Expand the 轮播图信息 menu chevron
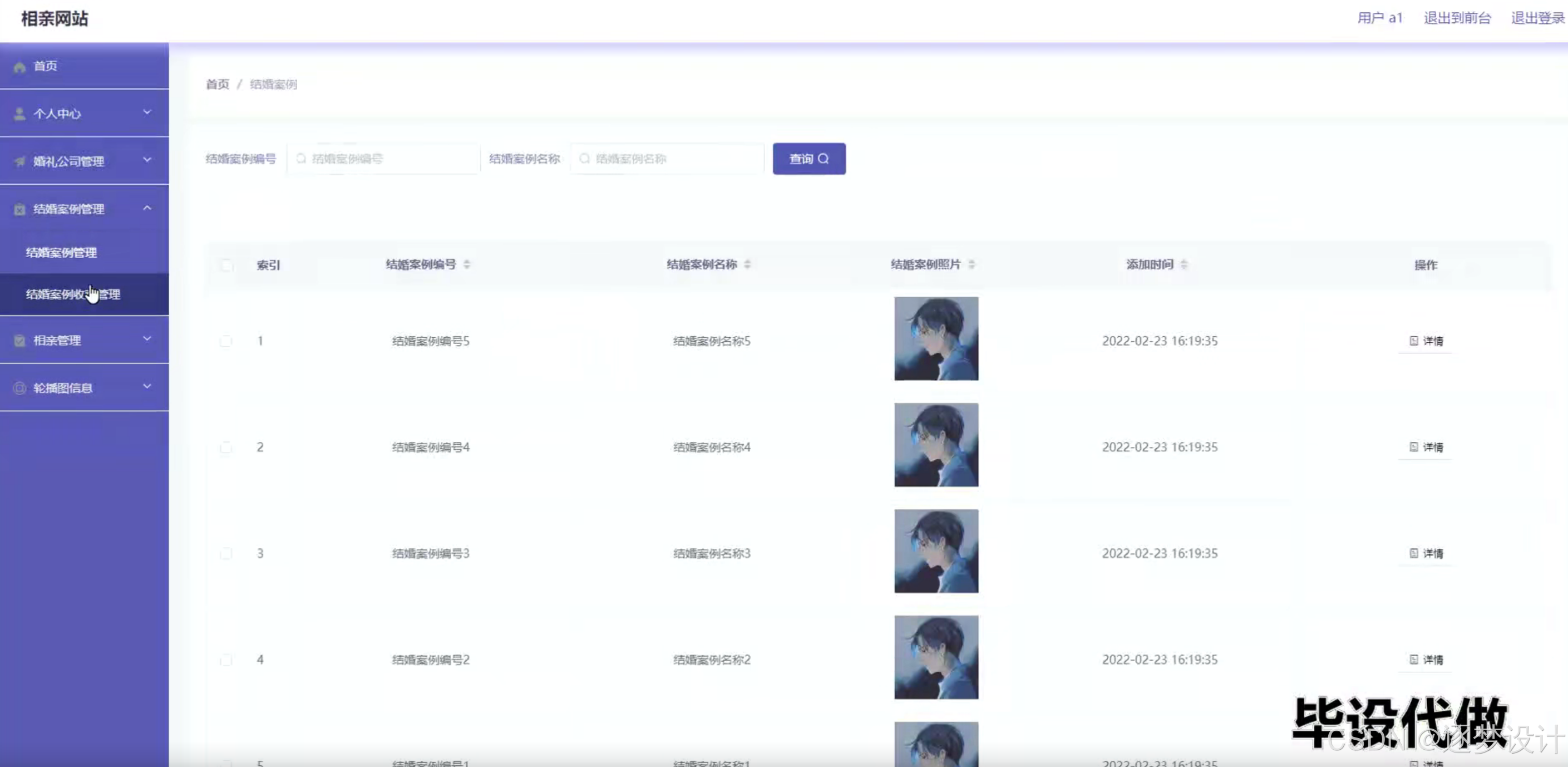Screen dimensions: 1568x767 click(147, 386)
